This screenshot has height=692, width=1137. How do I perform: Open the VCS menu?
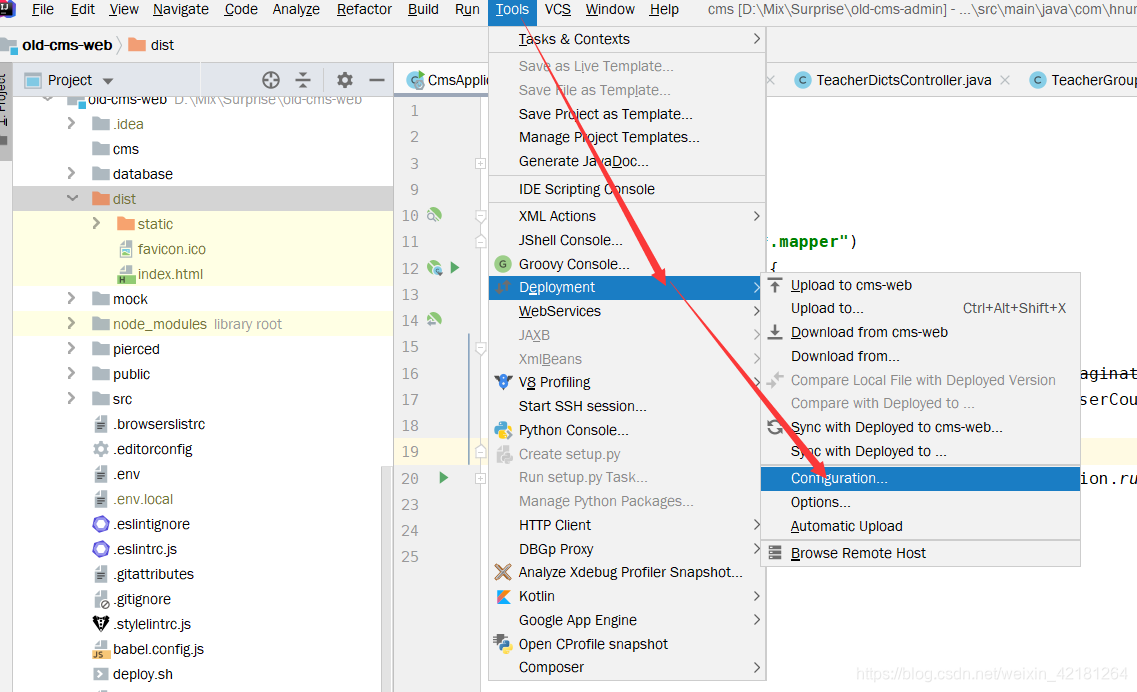click(x=558, y=9)
